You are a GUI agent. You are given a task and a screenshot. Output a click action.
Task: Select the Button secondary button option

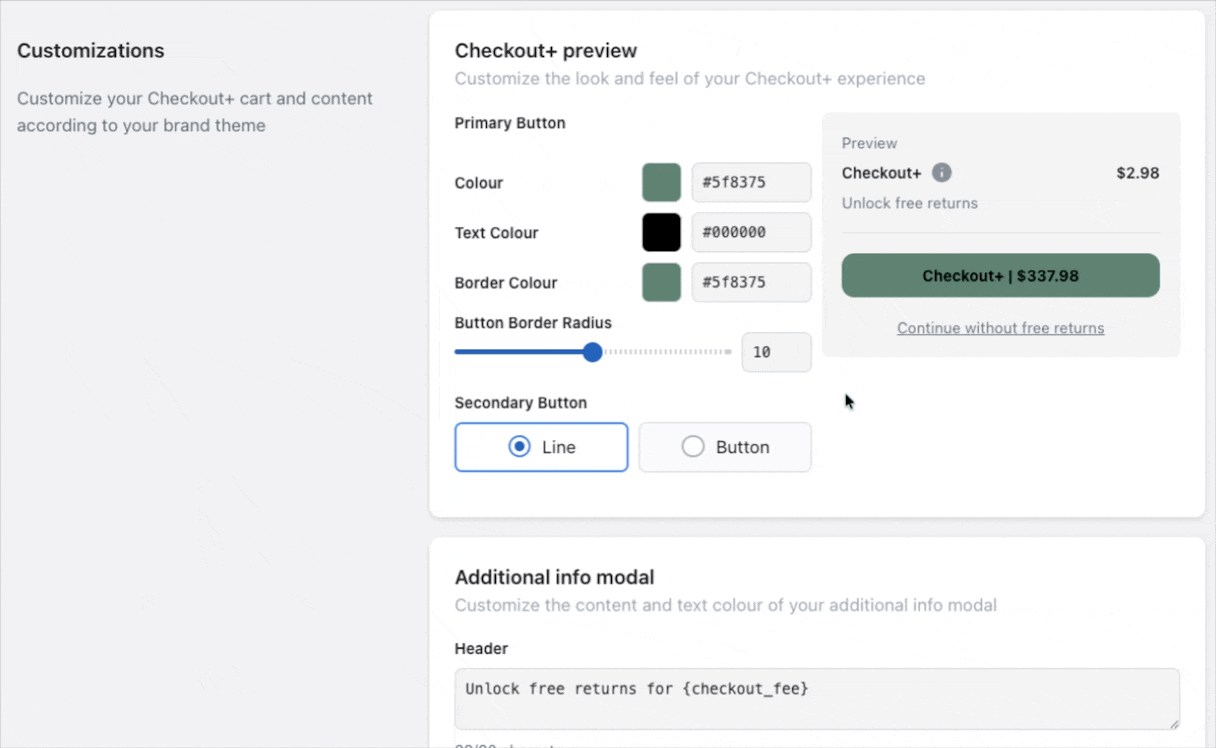click(725, 447)
